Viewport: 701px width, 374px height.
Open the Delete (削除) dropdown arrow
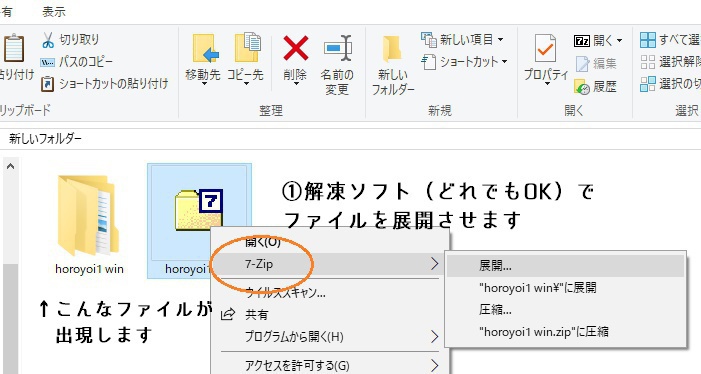295,84
